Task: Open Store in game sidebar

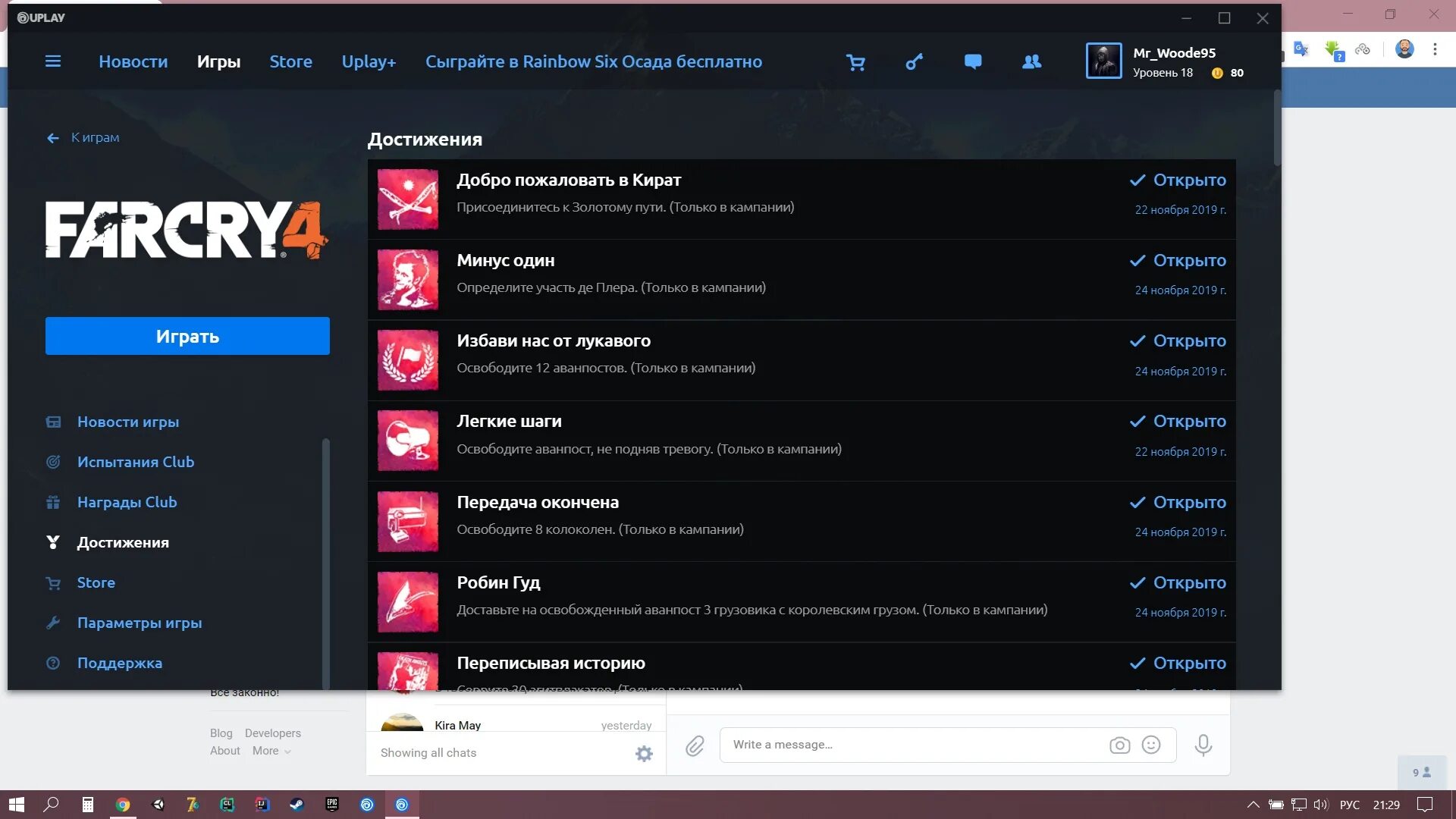Action: click(96, 582)
